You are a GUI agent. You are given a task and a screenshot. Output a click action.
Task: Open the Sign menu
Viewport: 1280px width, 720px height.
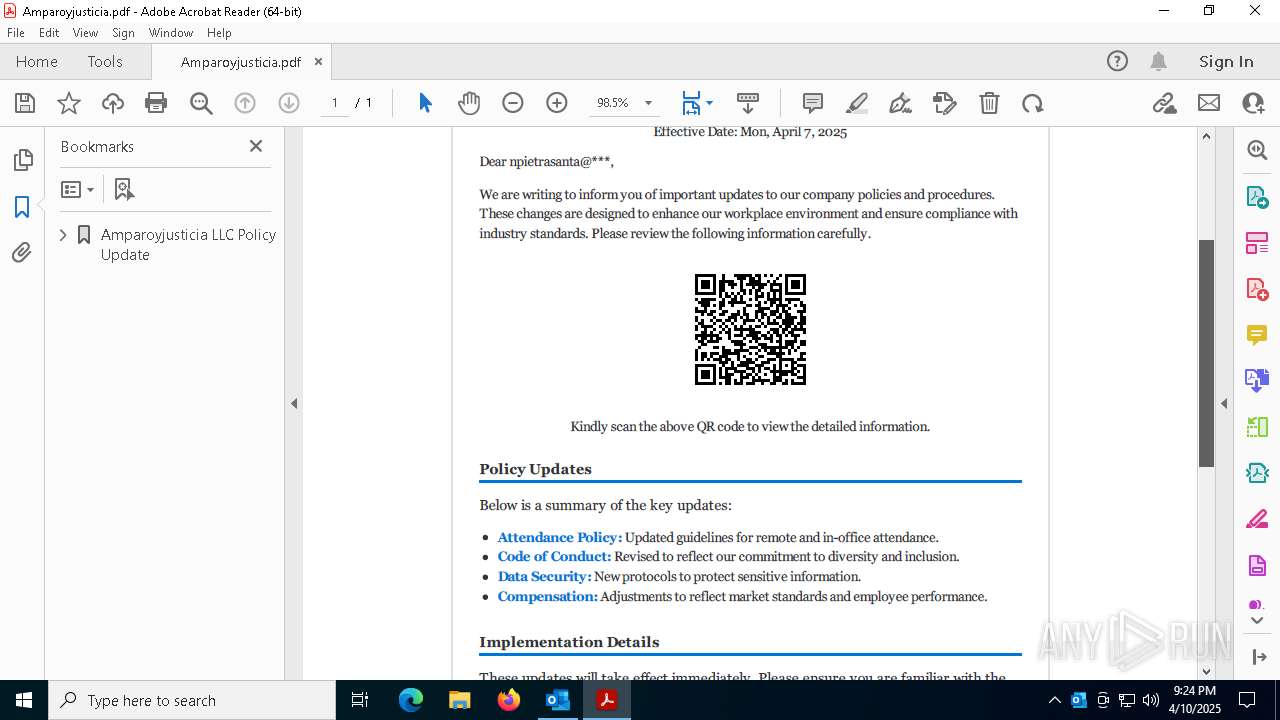coord(123,33)
